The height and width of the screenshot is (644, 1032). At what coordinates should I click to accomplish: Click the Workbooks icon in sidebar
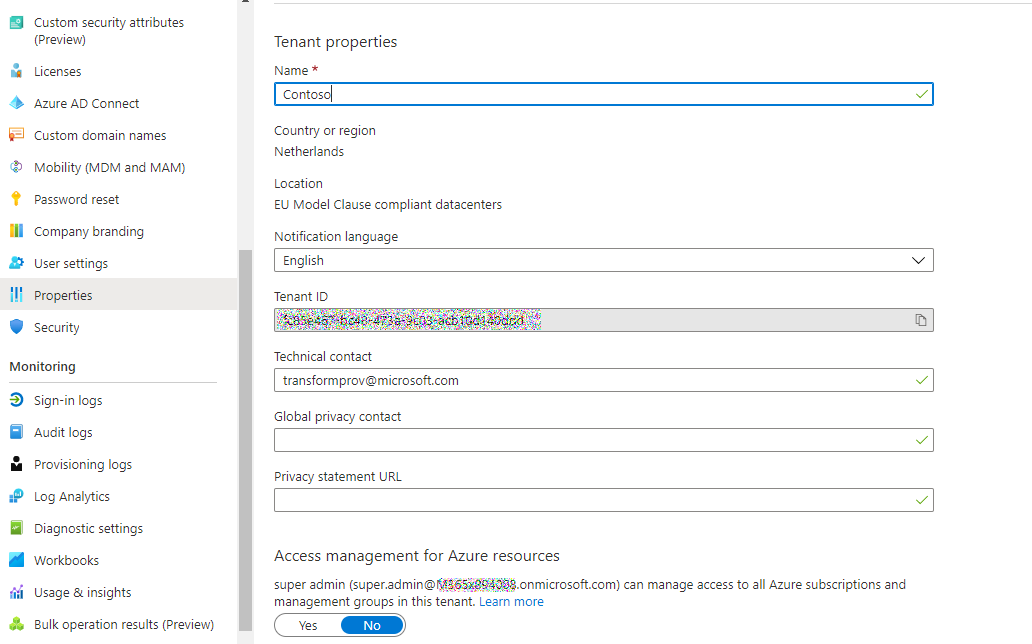coord(16,560)
